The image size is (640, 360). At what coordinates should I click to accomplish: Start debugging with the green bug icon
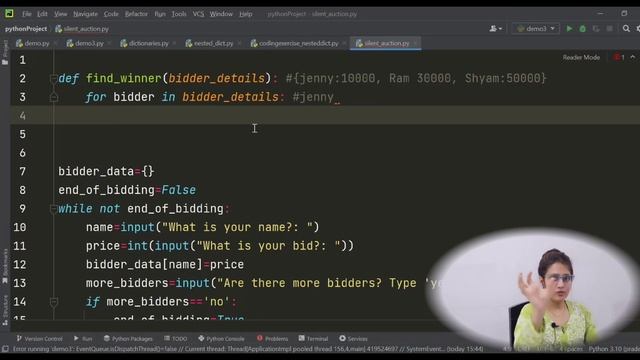coord(582,29)
